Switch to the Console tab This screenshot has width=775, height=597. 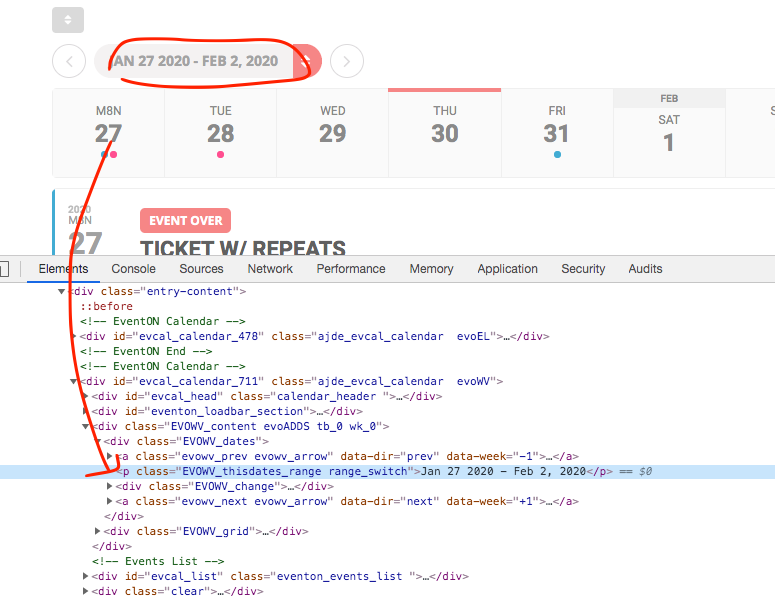[x=133, y=269]
